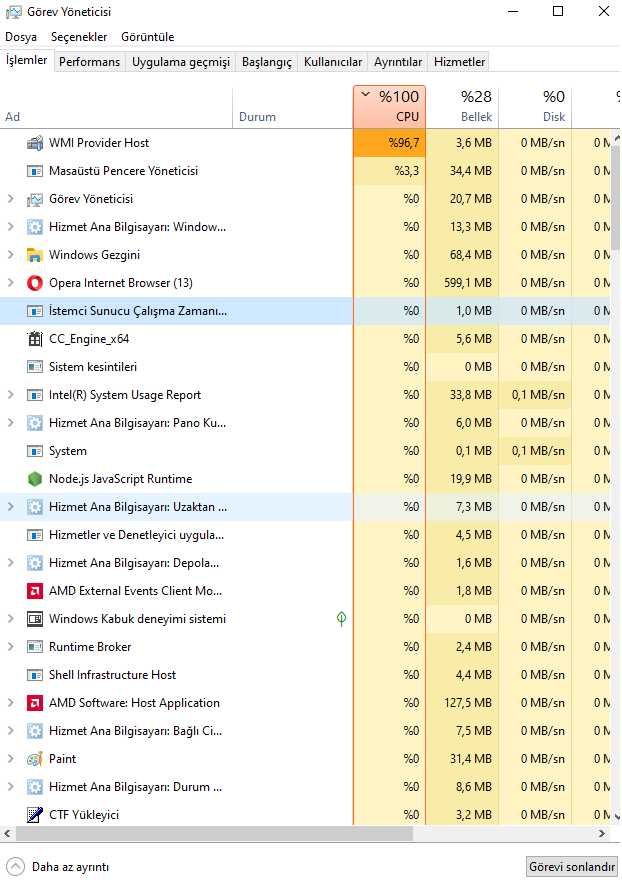The width and height of the screenshot is (622, 889).
Task: Click the AMD Software: Host Application icon
Action: pyautogui.click(x=35, y=703)
